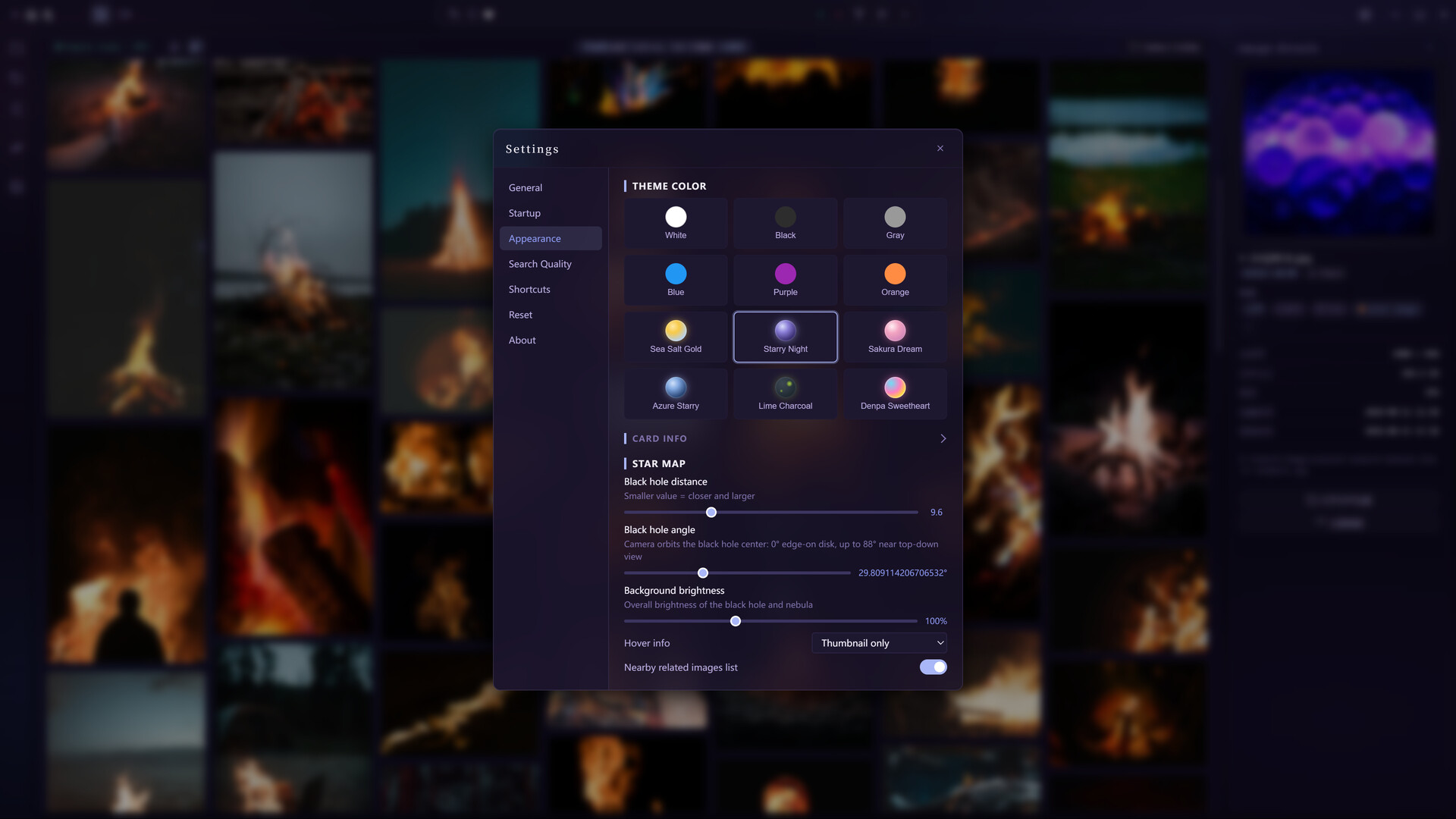The image size is (1456, 819).
Task: Click the Black hole distance slider handle
Action: 711,513
